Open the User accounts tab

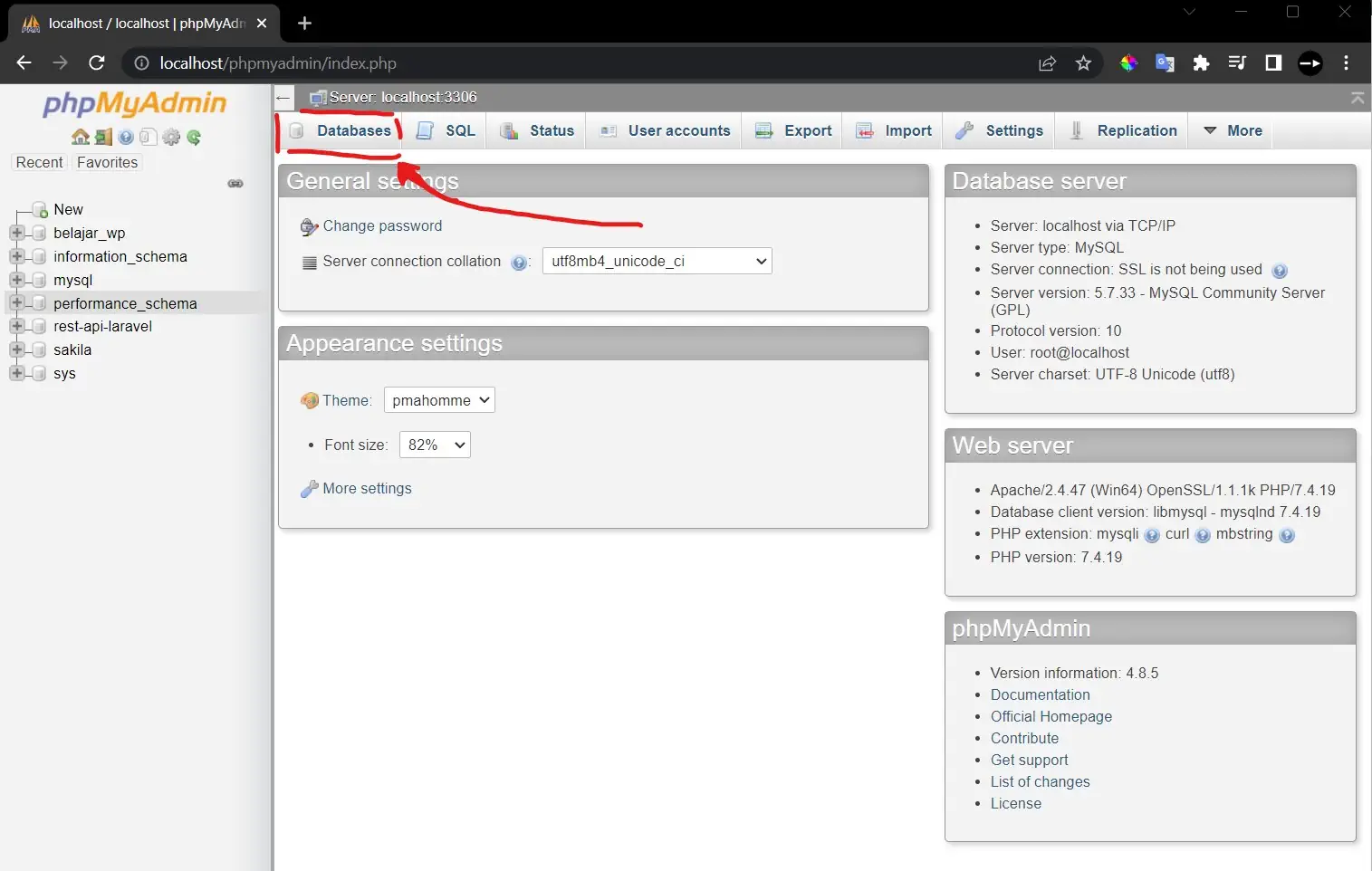point(665,130)
